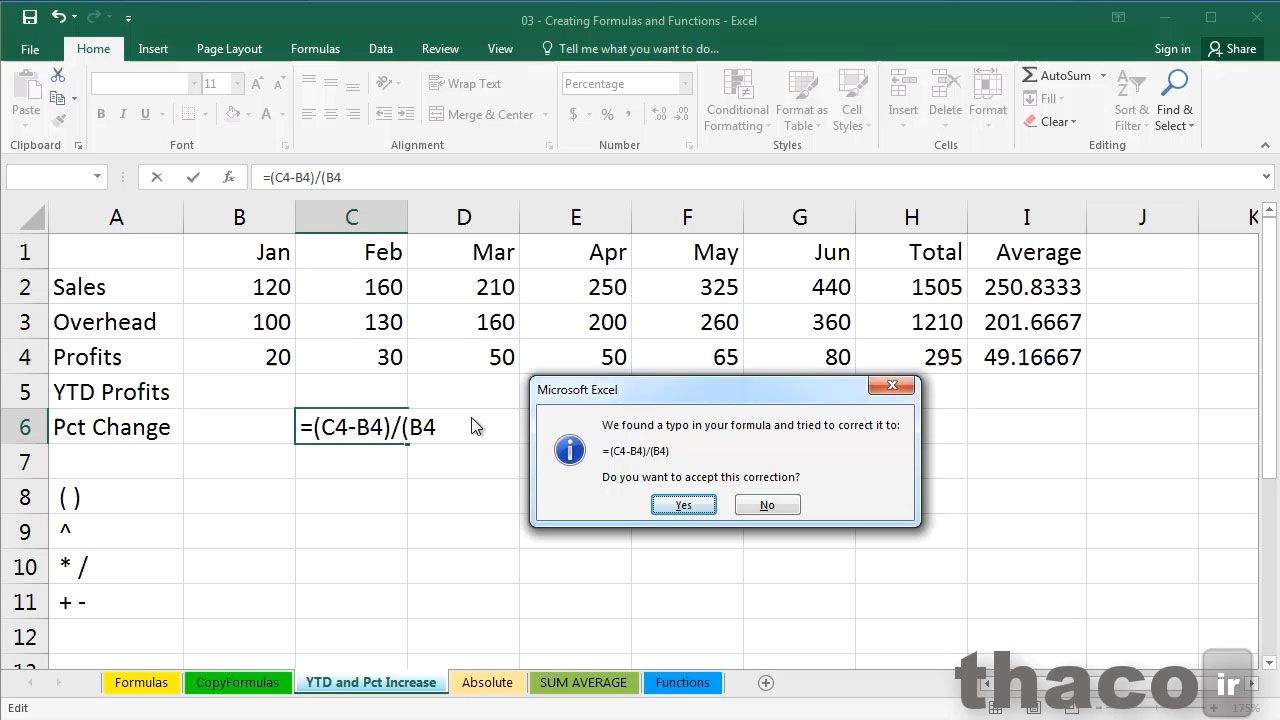Image resolution: width=1280 pixels, height=720 pixels.
Task: Toggle Center horizontal alignment
Action: (331, 114)
